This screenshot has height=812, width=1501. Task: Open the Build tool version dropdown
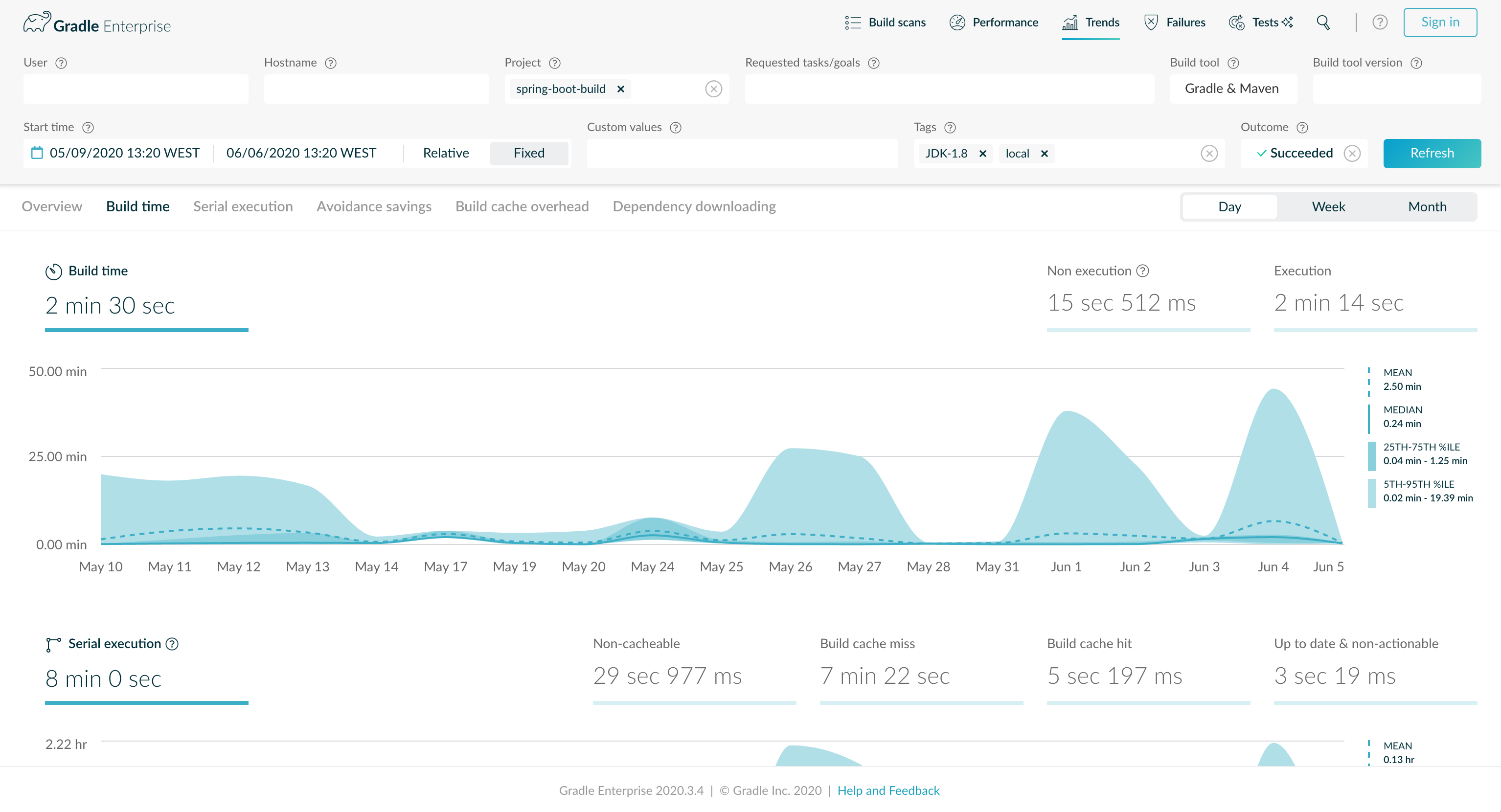click(x=1396, y=89)
